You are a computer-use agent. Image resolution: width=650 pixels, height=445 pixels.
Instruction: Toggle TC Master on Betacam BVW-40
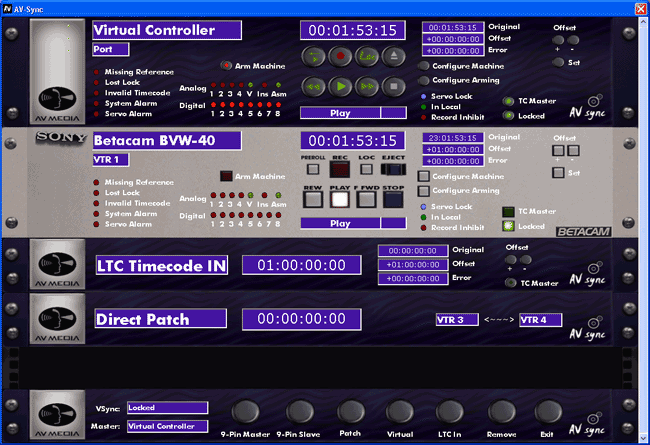pos(508,212)
